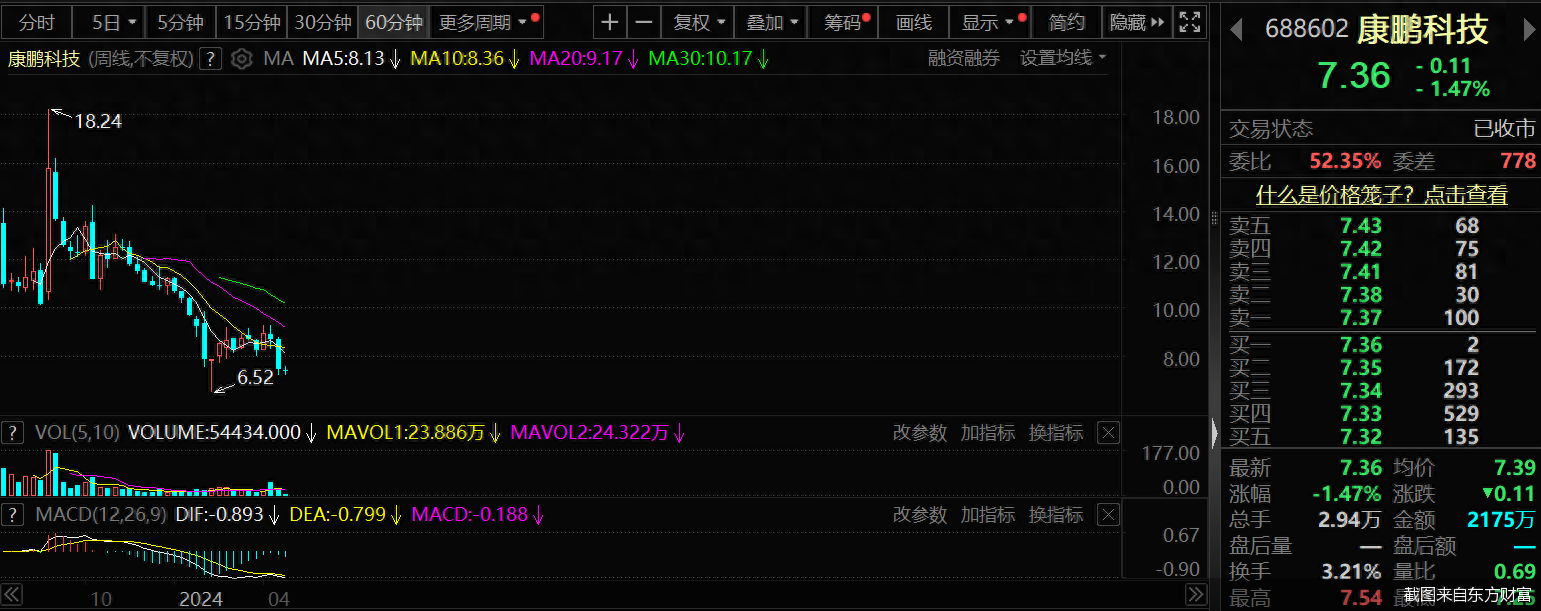This screenshot has width=1541, height=611.
Task: Open the 叠加 overlay dropdown
Action: 772,21
